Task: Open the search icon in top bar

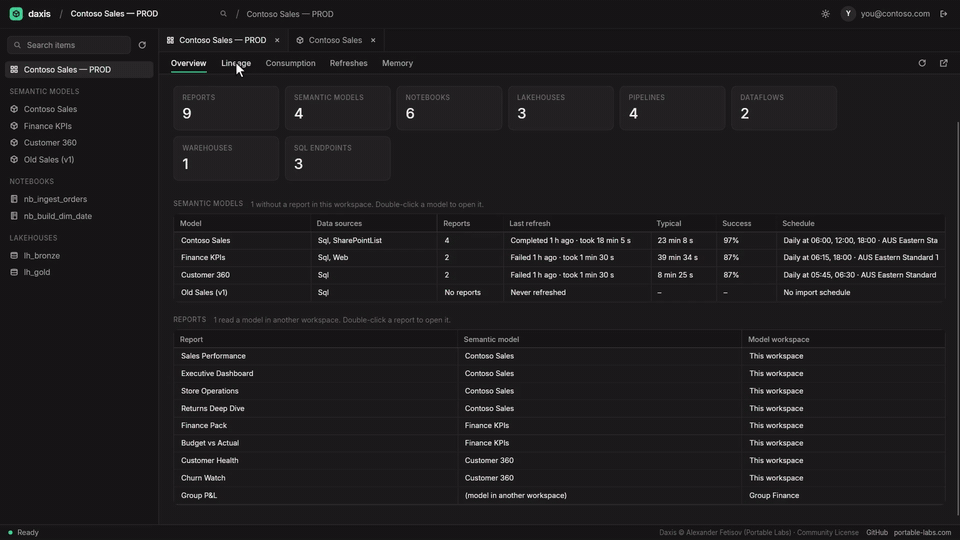Action: pyautogui.click(x=223, y=13)
